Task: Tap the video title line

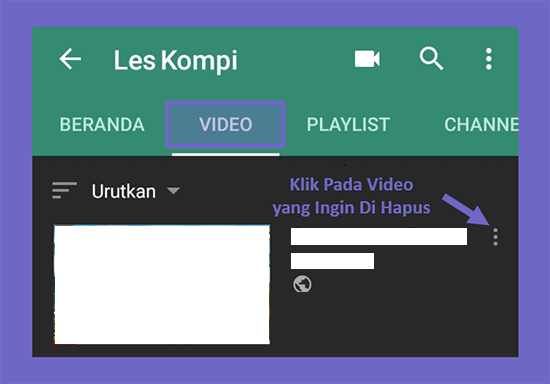Action: (x=379, y=237)
